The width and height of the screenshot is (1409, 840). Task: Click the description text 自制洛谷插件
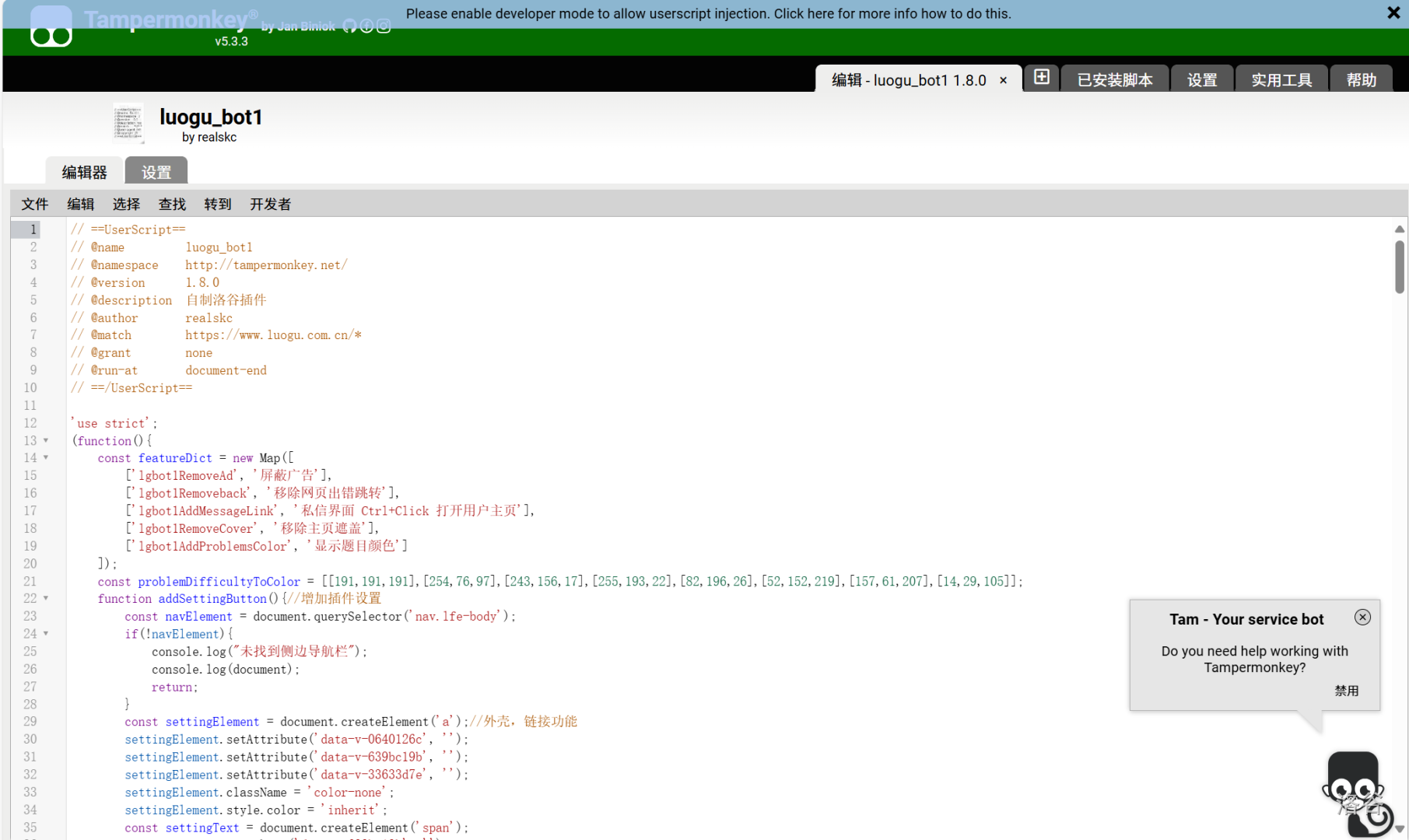pyautogui.click(x=226, y=300)
